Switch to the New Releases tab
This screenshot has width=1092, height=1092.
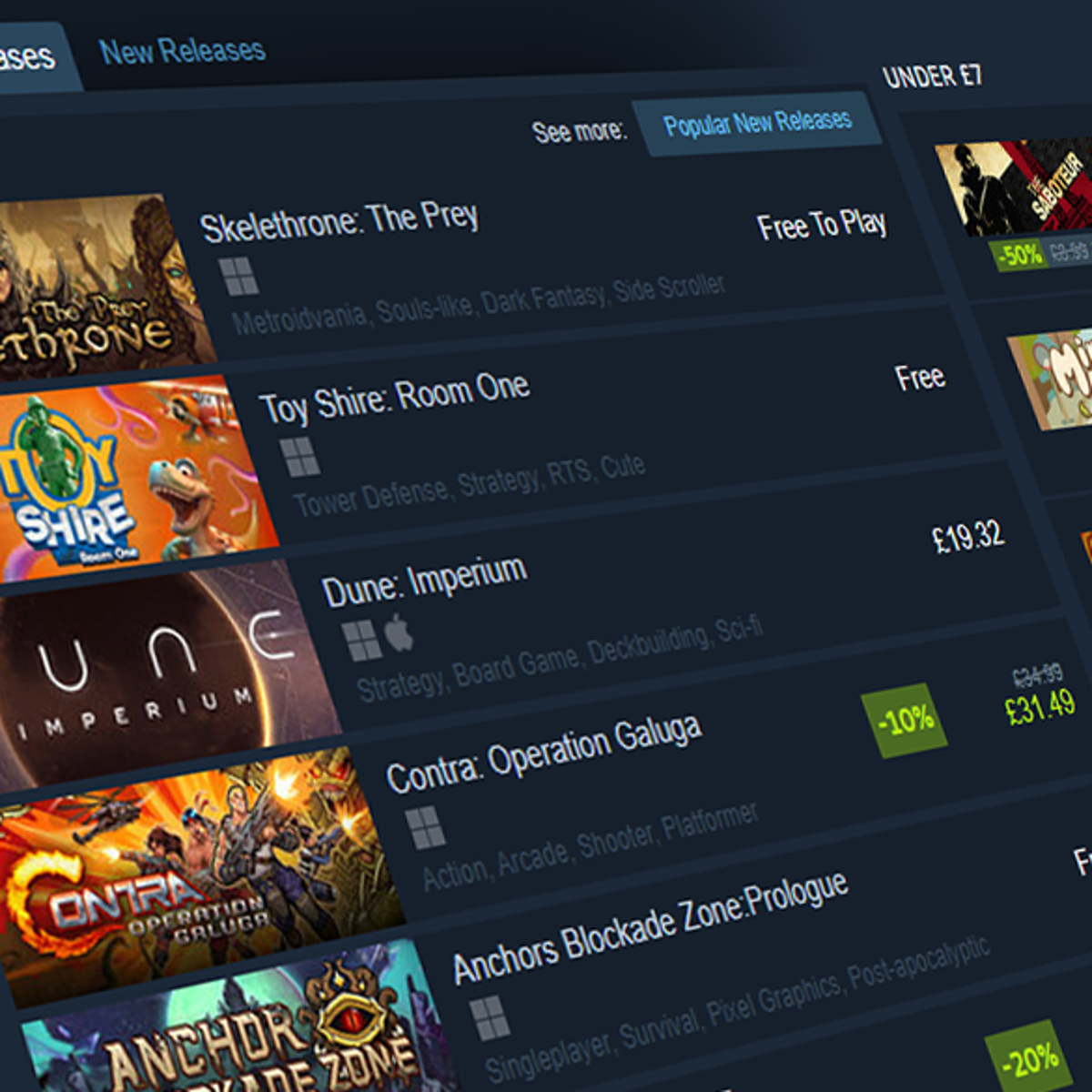click(x=182, y=51)
